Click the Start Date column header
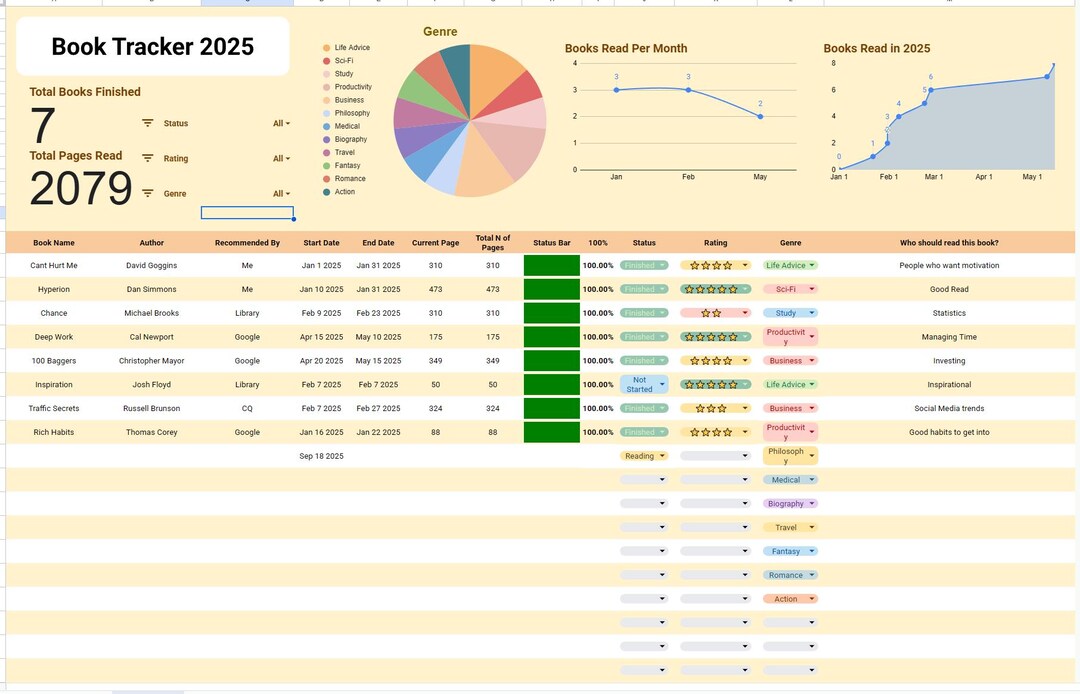Screen dimensions: 1080x694 [321, 242]
